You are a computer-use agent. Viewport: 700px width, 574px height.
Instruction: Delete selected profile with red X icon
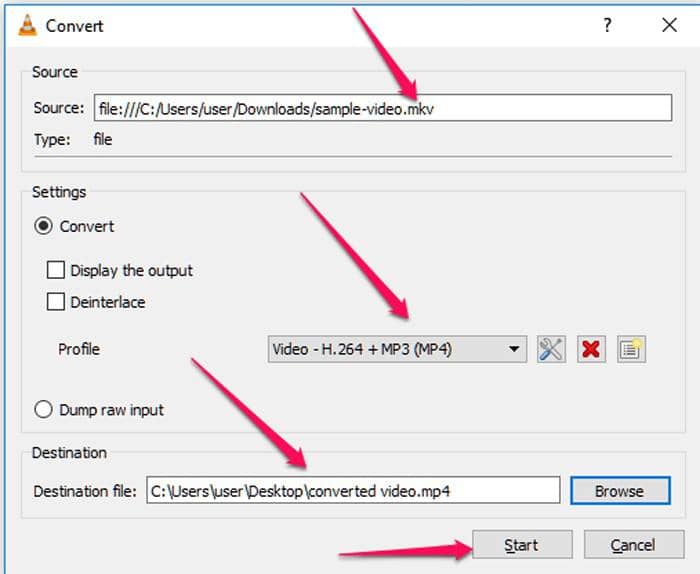(x=591, y=349)
